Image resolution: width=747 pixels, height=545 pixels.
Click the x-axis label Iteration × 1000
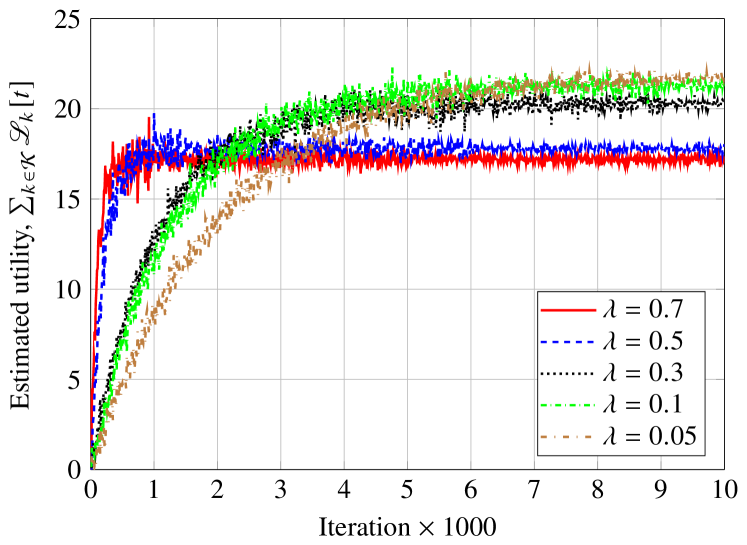click(x=407, y=528)
